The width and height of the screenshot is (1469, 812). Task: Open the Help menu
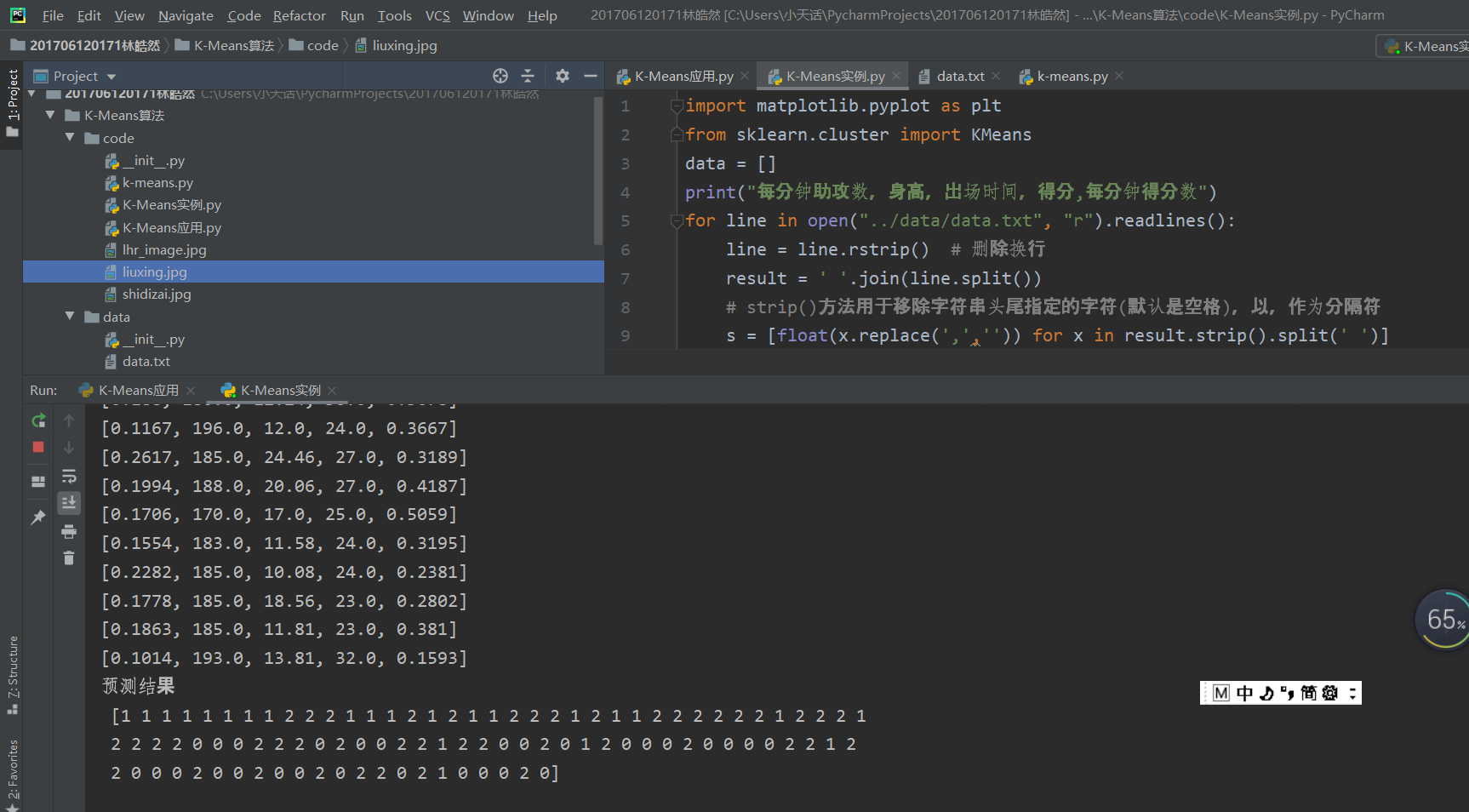(542, 15)
